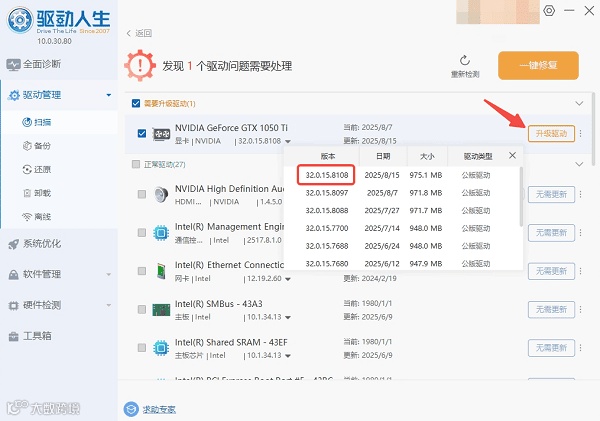Click the GTX 1050 Ti graphics card icon
This screenshot has width=600, height=421.
[161, 134]
